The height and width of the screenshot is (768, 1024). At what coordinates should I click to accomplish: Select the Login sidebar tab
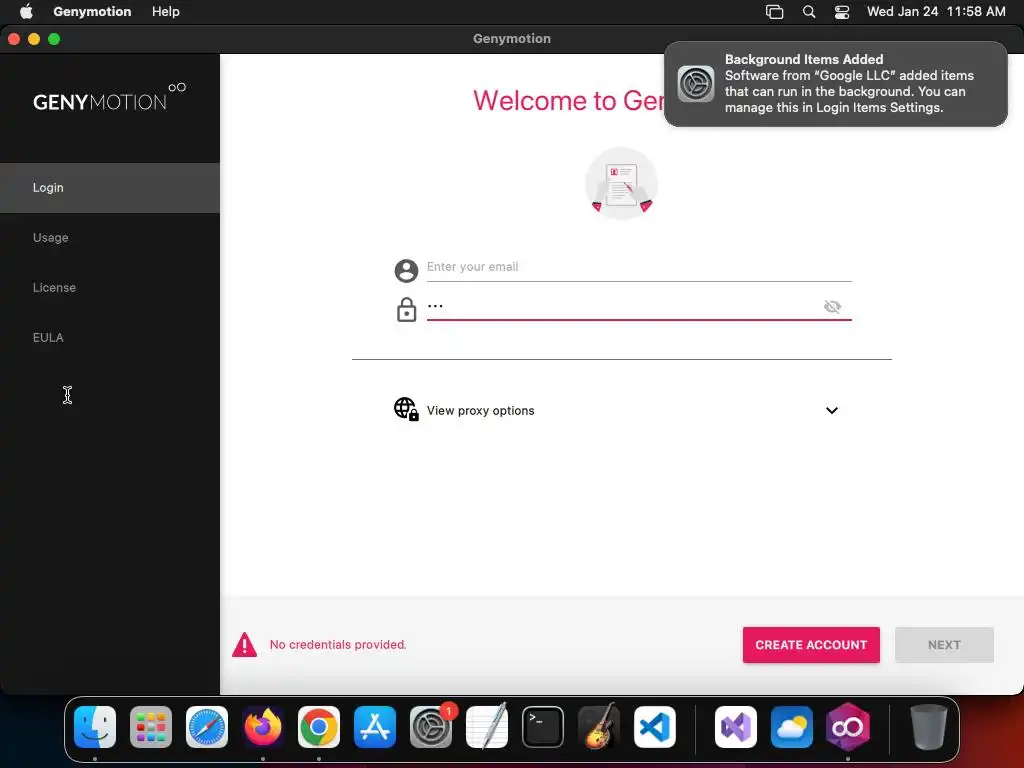coord(110,187)
